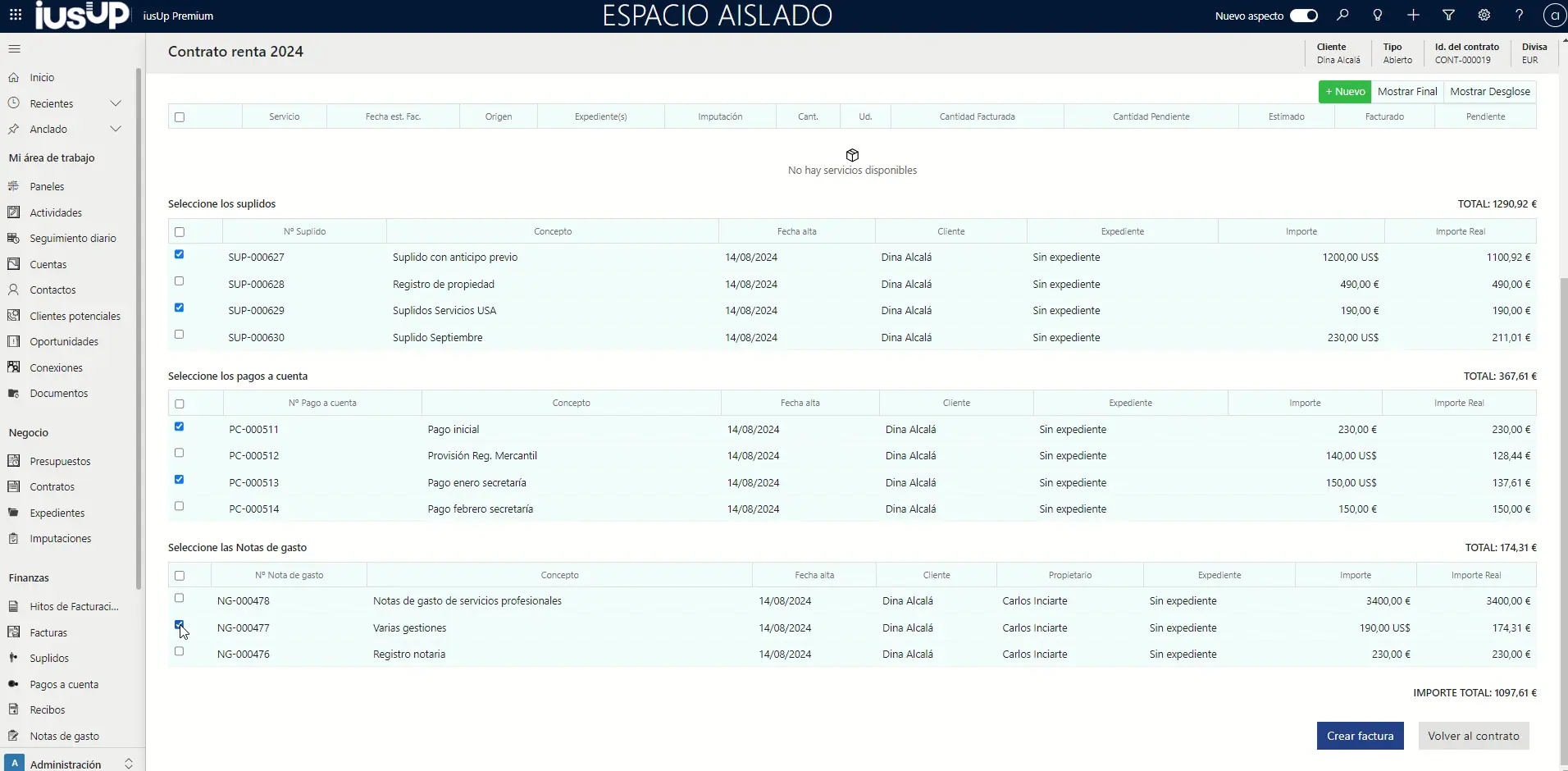Expand the Recientes chevron
This screenshot has height=771, width=1568.
(x=116, y=103)
